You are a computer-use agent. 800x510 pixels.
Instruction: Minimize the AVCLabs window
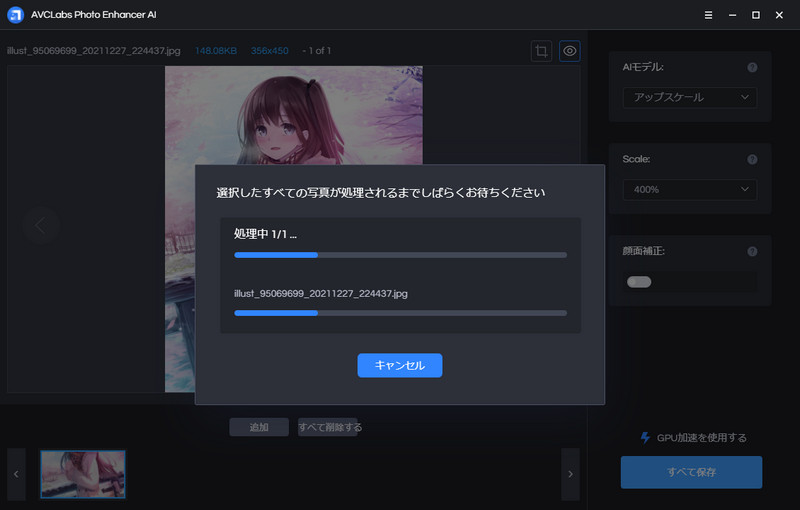click(x=732, y=15)
